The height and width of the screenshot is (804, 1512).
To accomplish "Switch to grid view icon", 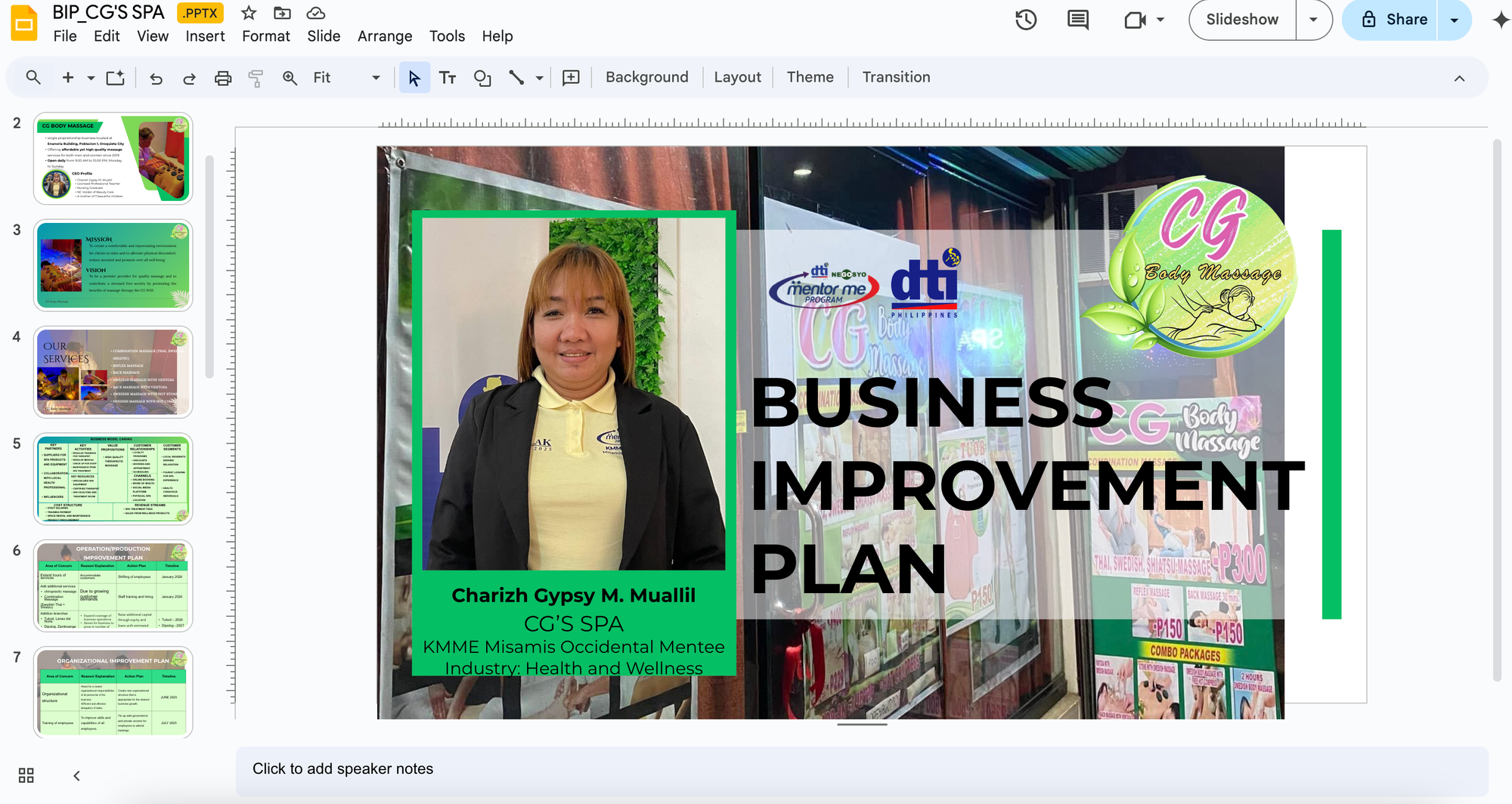I will point(26,775).
